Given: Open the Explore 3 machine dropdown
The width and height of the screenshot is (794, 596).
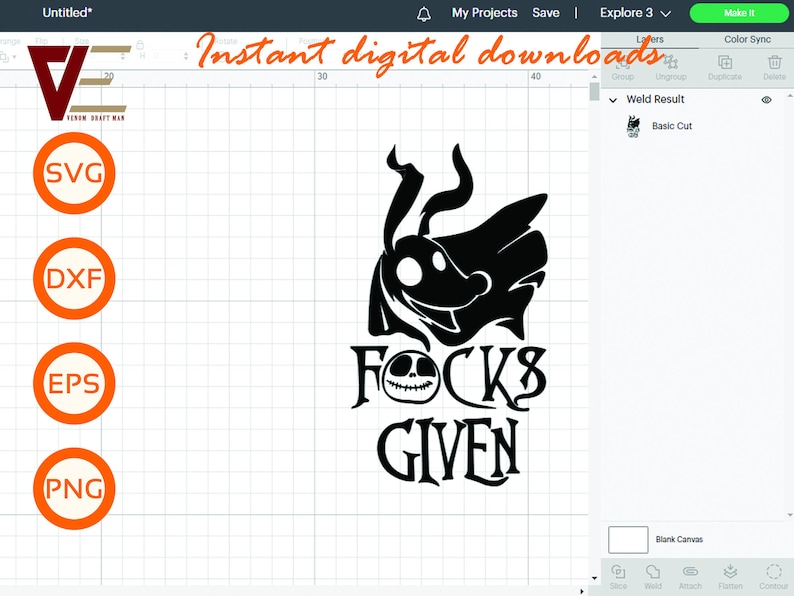Looking at the screenshot, I should click(x=635, y=13).
